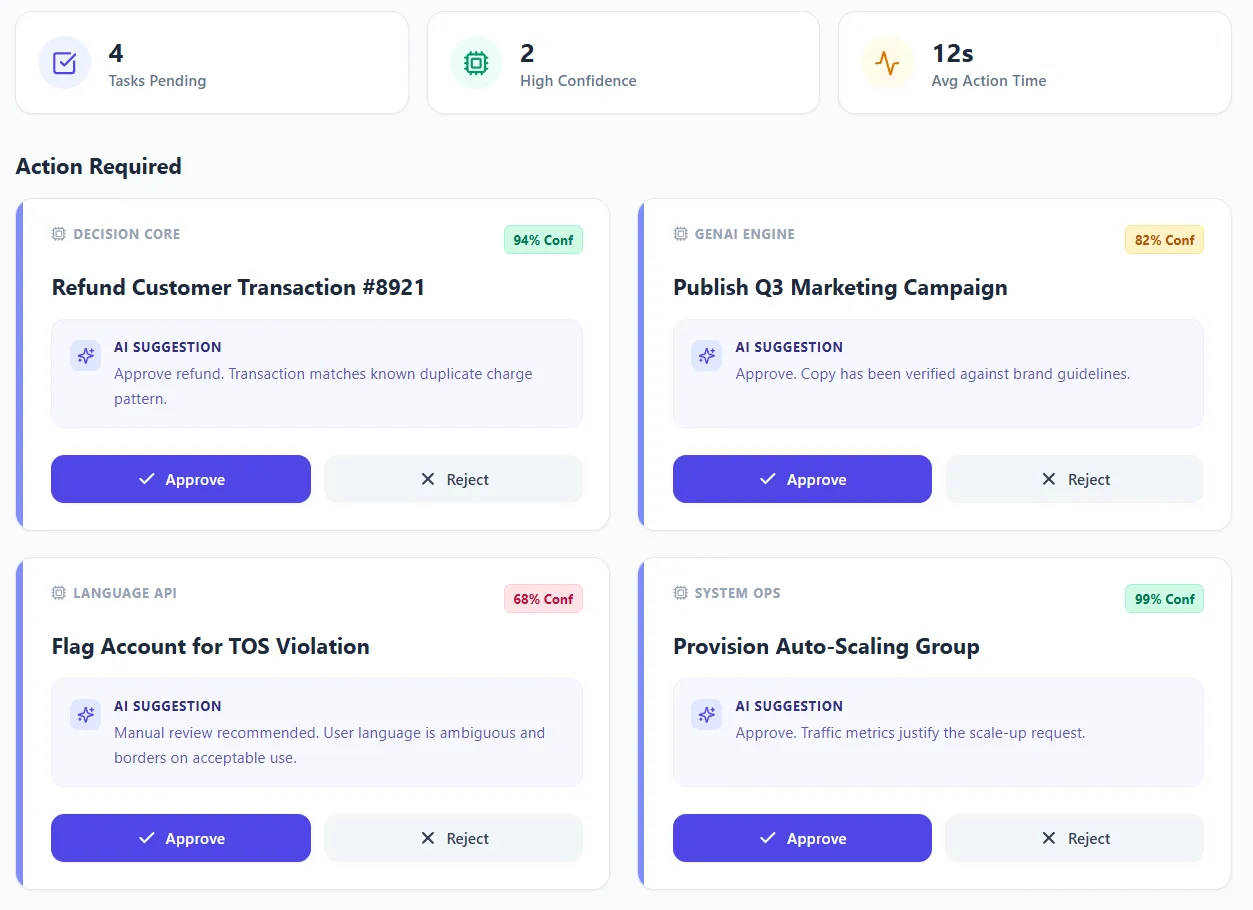Click the 68% Conf red badge
The width and height of the screenshot is (1253, 910).
pos(543,599)
